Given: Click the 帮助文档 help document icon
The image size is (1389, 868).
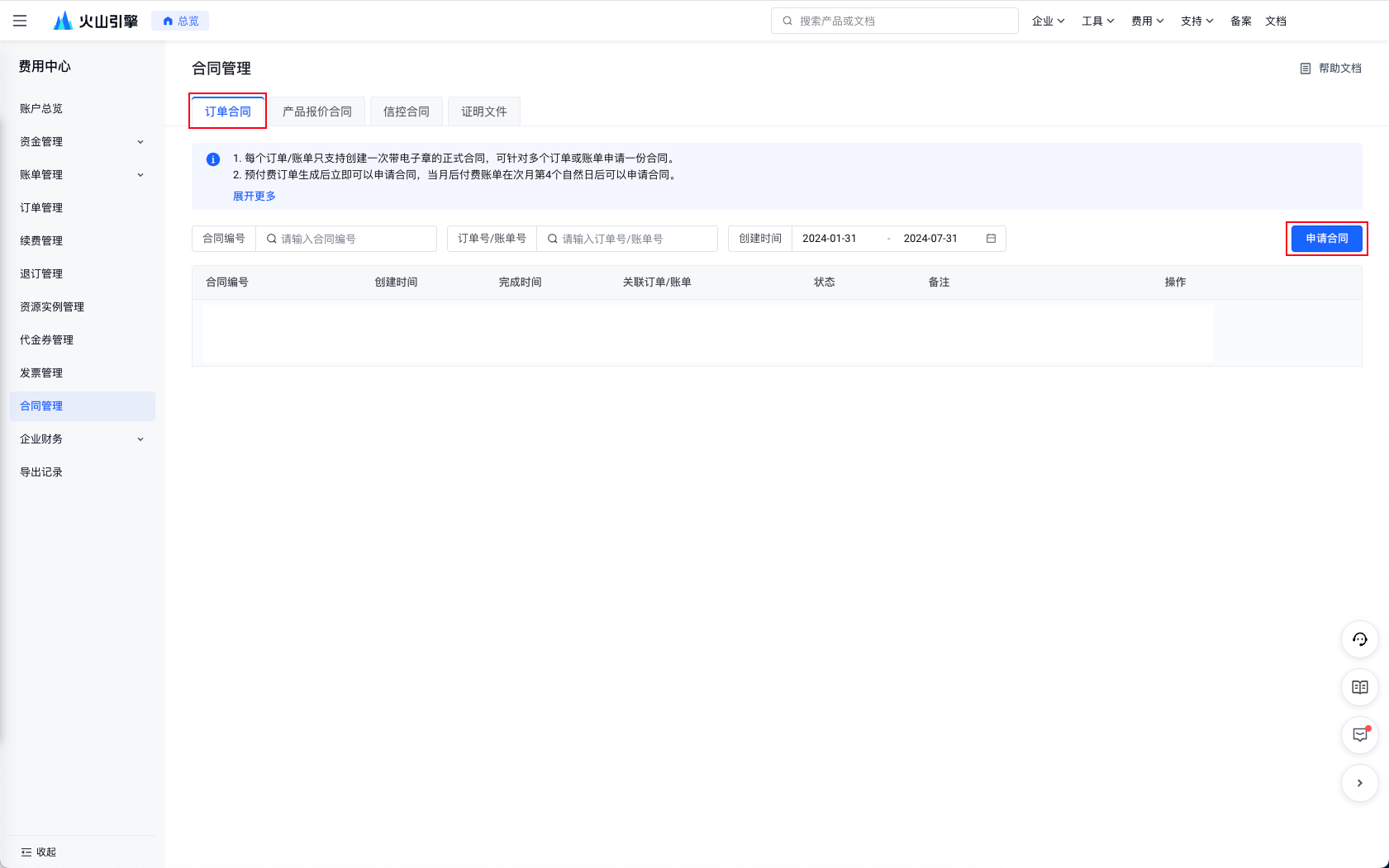Looking at the screenshot, I should click(1306, 69).
